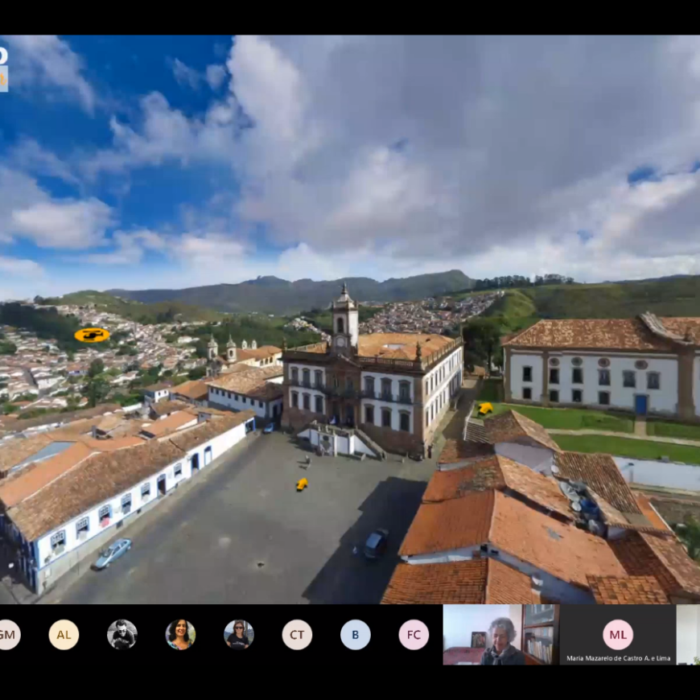Click the Maria Mazarelo de Castro name label
The width and height of the screenshot is (700, 700).
617,656
